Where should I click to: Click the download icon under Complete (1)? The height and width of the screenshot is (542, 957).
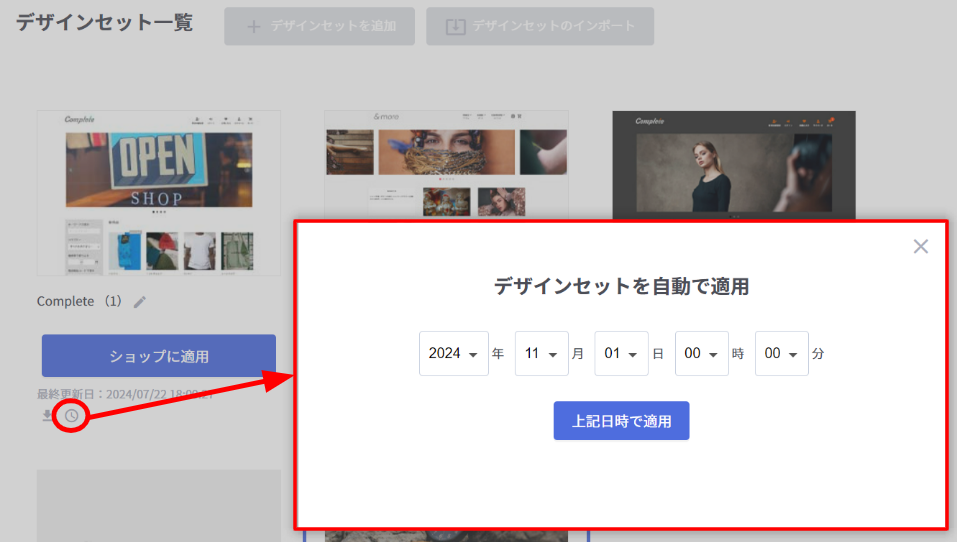[x=47, y=416]
